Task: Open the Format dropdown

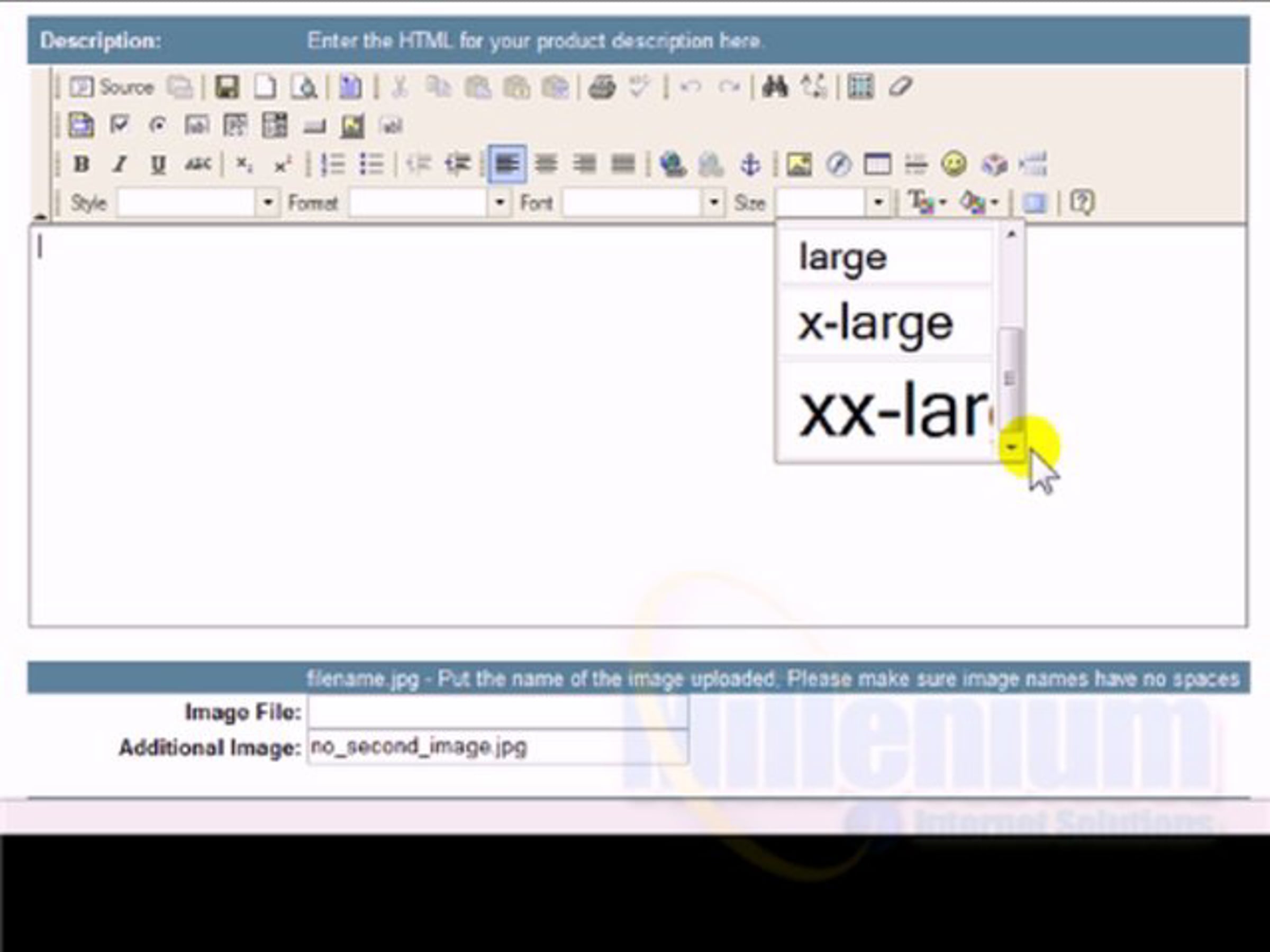Action: (x=500, y=203)
